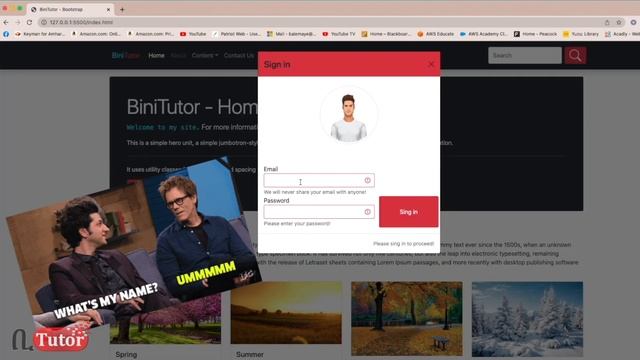
Task: Open the Patriot Web bookmark
Action: tap(236, 34)
